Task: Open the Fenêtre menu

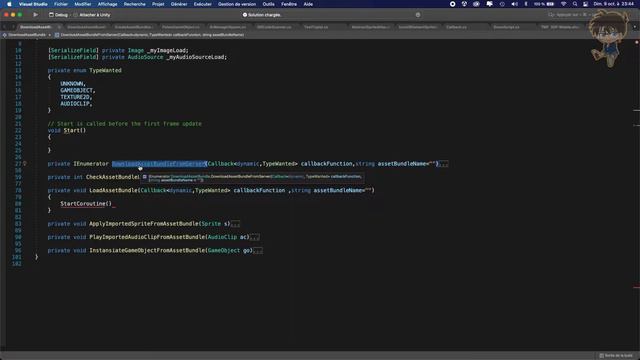Action: (x=289, y=4)
